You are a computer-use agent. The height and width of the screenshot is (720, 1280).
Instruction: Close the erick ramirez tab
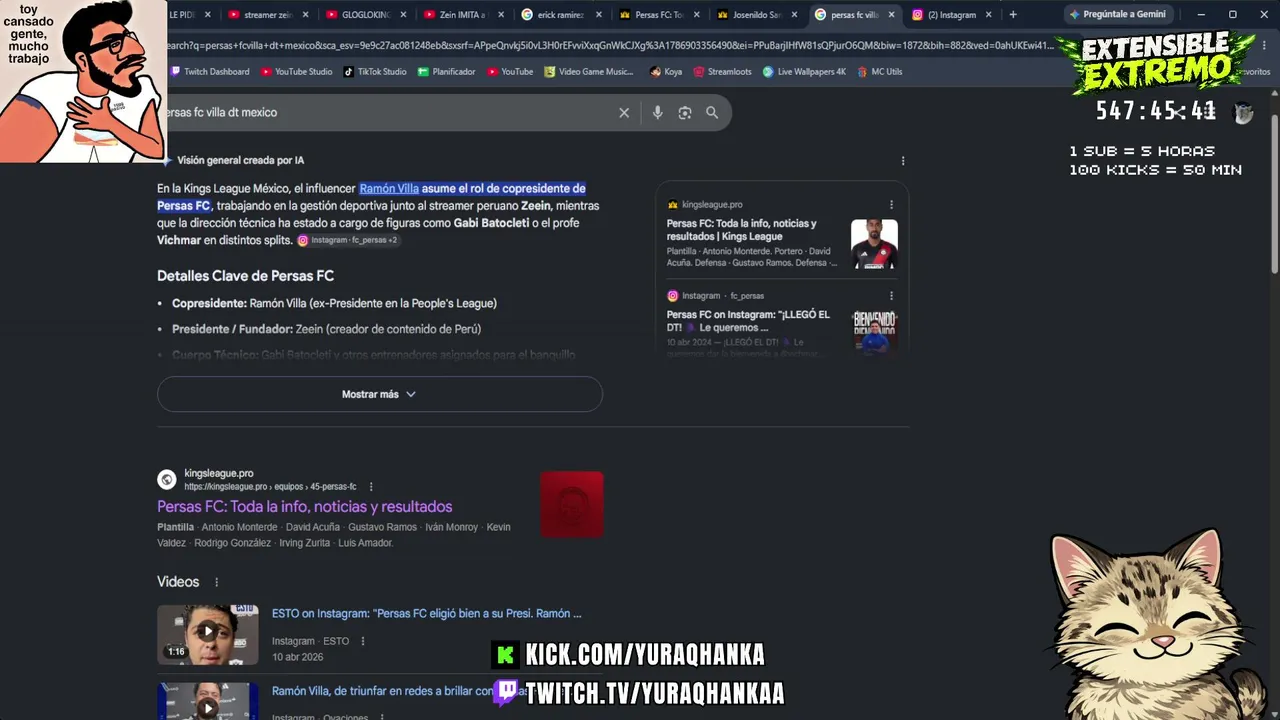[x=598, y=15]
